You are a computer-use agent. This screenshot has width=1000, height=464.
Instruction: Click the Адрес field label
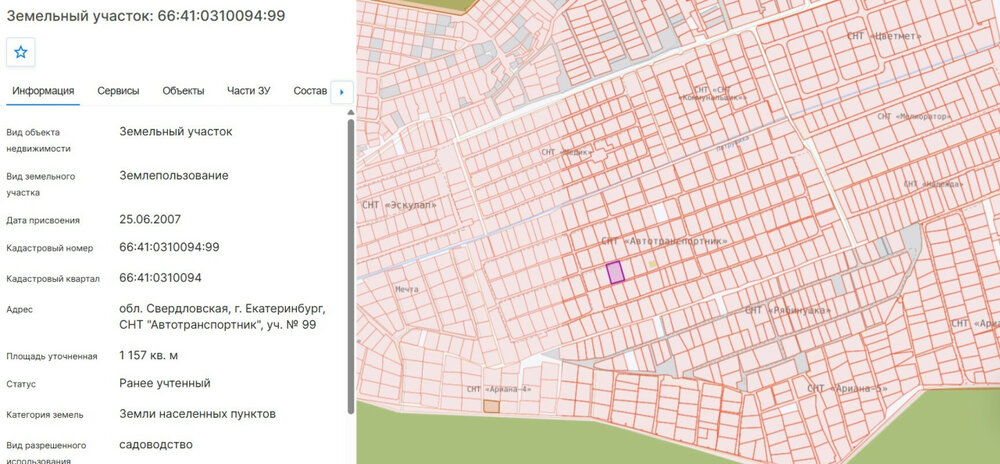coord(19,310)
